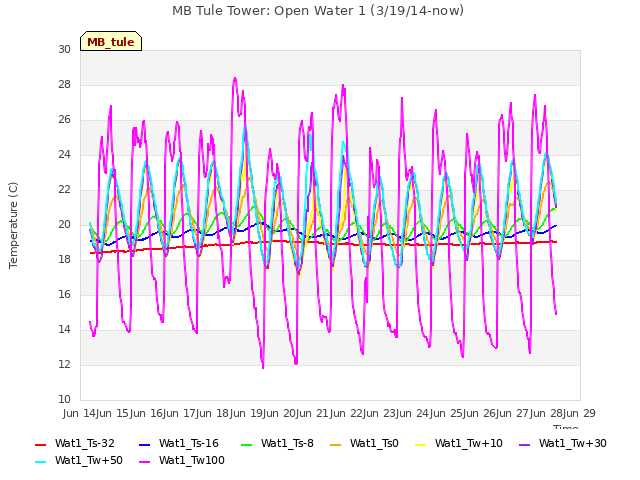
Task: Click the yellow Wat1_Tw+10 legend swatch
Action: click(420, 444)
